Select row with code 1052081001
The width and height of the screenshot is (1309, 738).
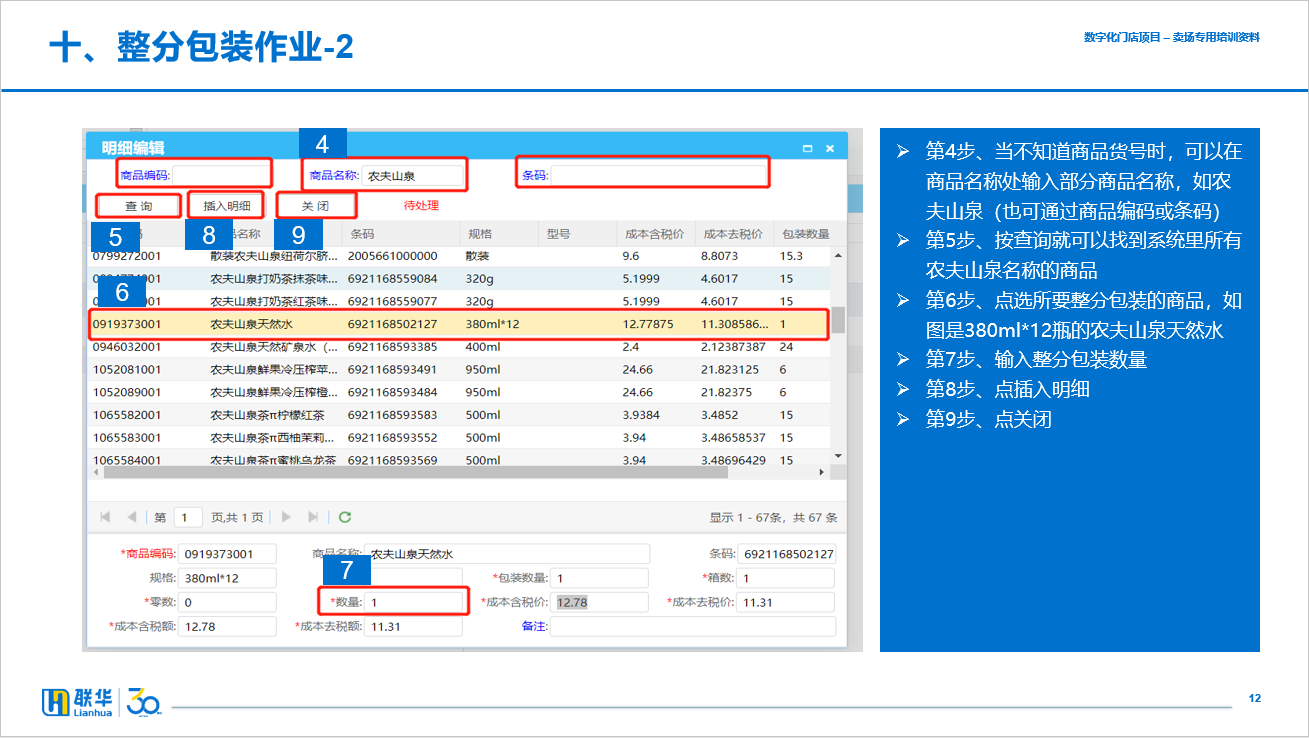pos(459,370)
